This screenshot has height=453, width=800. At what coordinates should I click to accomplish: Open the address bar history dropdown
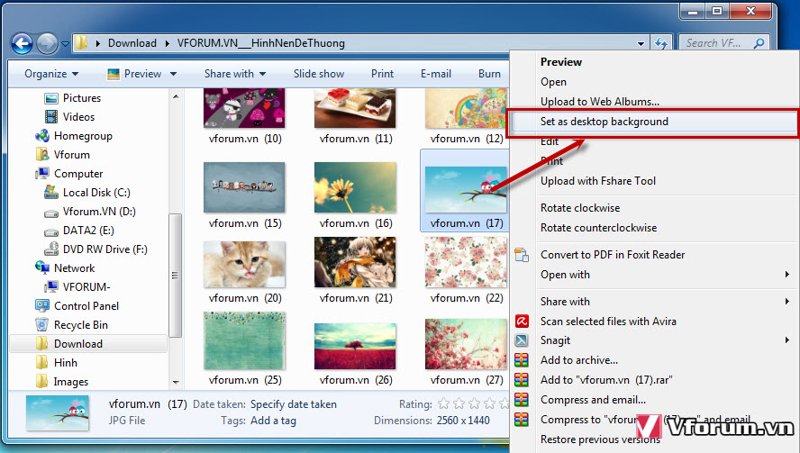click(x=641, y=44)
